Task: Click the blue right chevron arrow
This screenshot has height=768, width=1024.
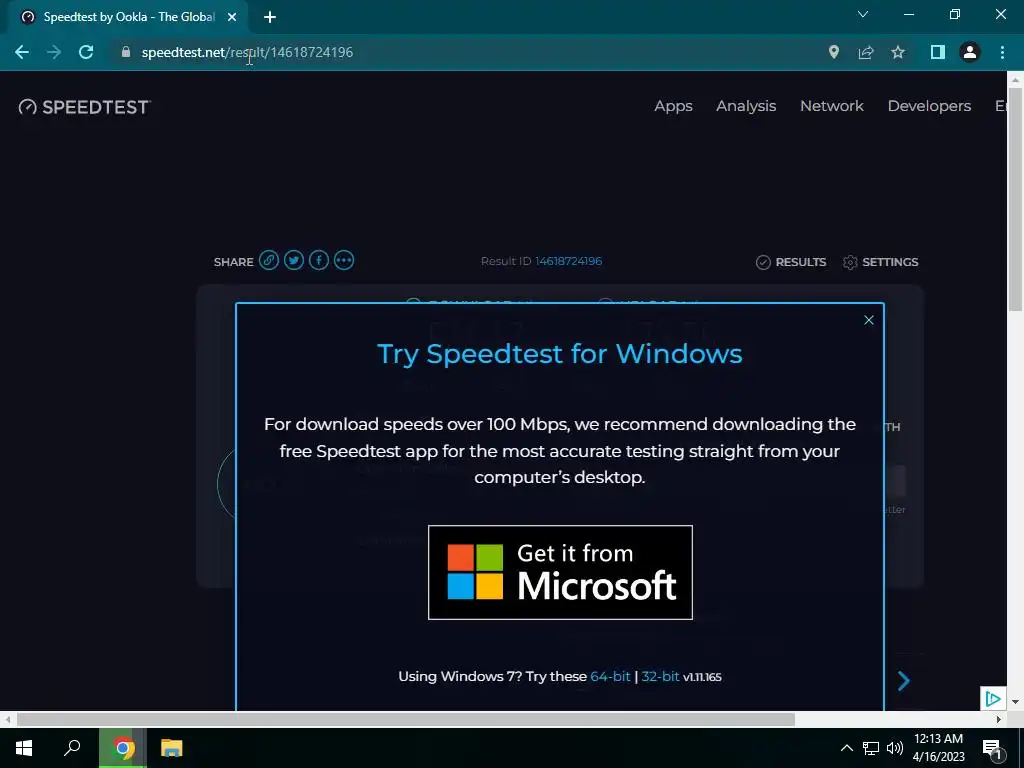Action: point(904,680)
